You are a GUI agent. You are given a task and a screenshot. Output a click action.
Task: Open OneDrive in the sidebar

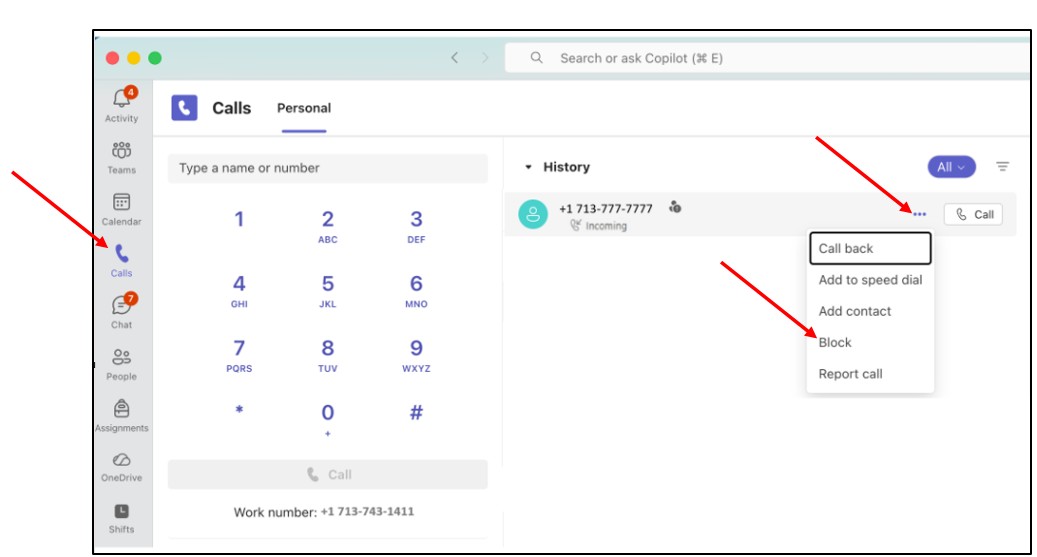click(x=122, y=467)
